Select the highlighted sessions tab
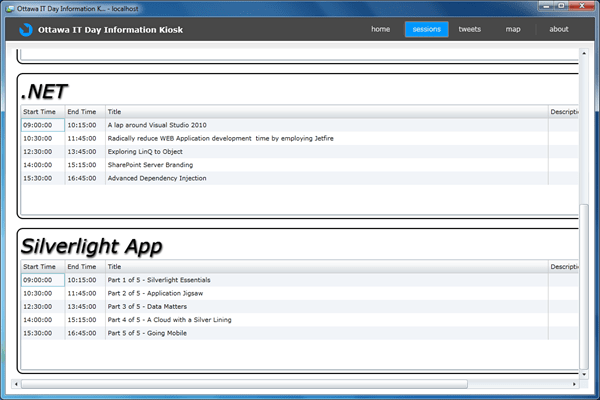The image size is (600, 400). click(426, 29)
